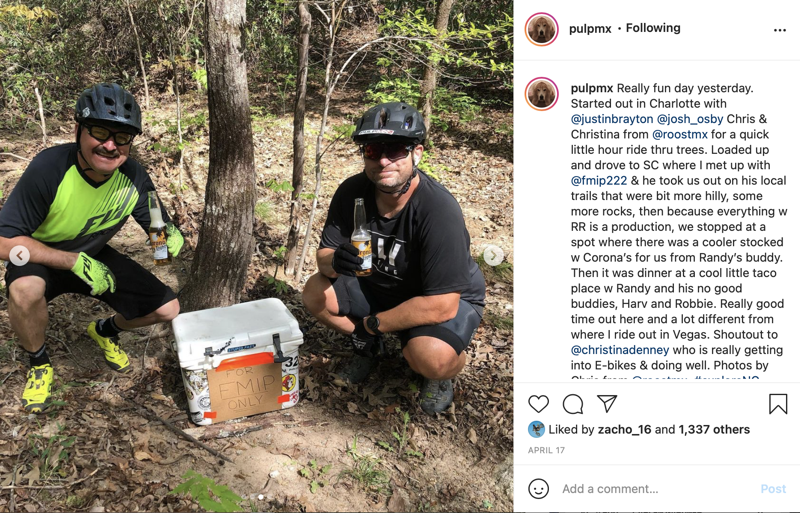The height and width of the screenshot is (513, 800).
Task: Advance to the next photo arrow
Action: pyautogui.click(x=493, y=255)
